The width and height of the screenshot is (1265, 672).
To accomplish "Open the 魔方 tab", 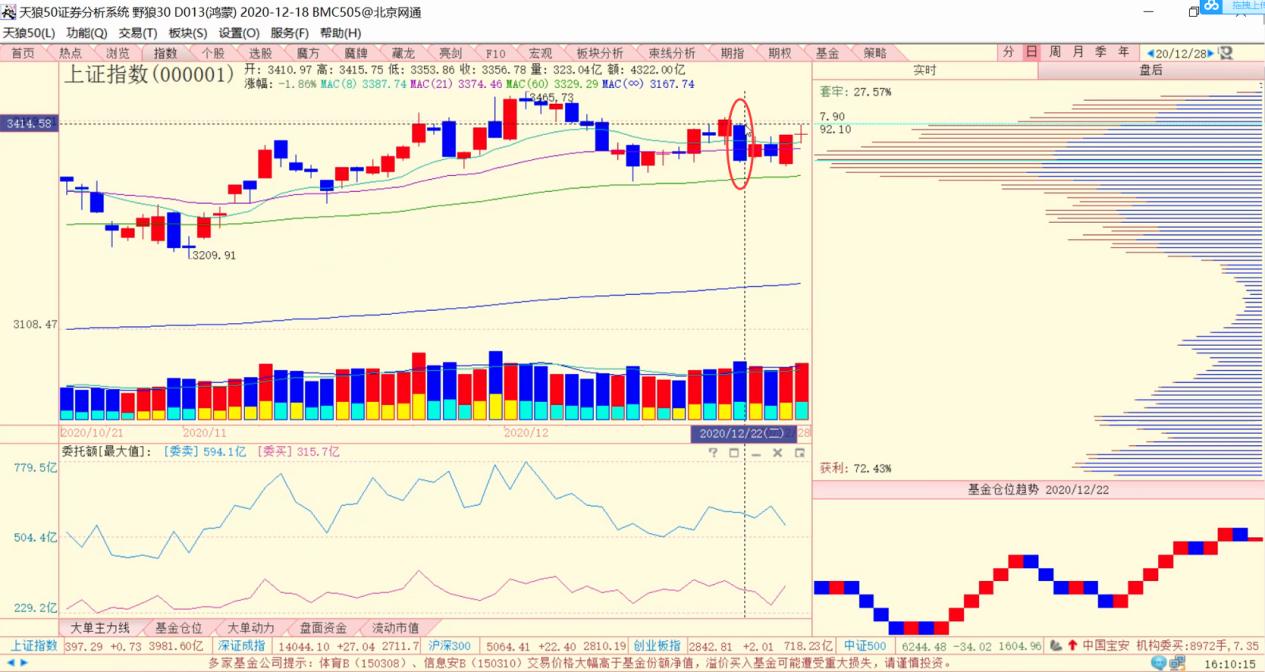I will click(308, 53).
